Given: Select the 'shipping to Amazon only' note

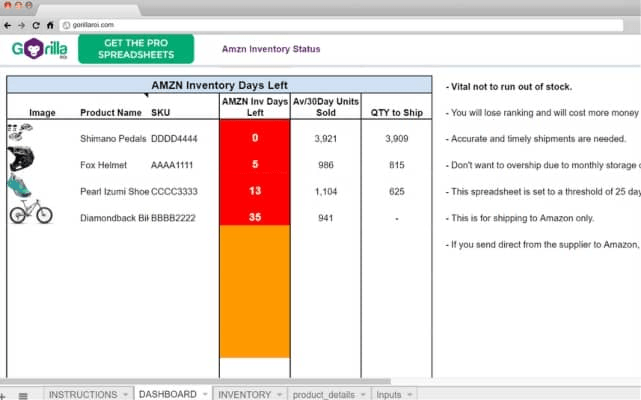Looking at the screenshot, I should pyautogui.click(x=520, y=218).
